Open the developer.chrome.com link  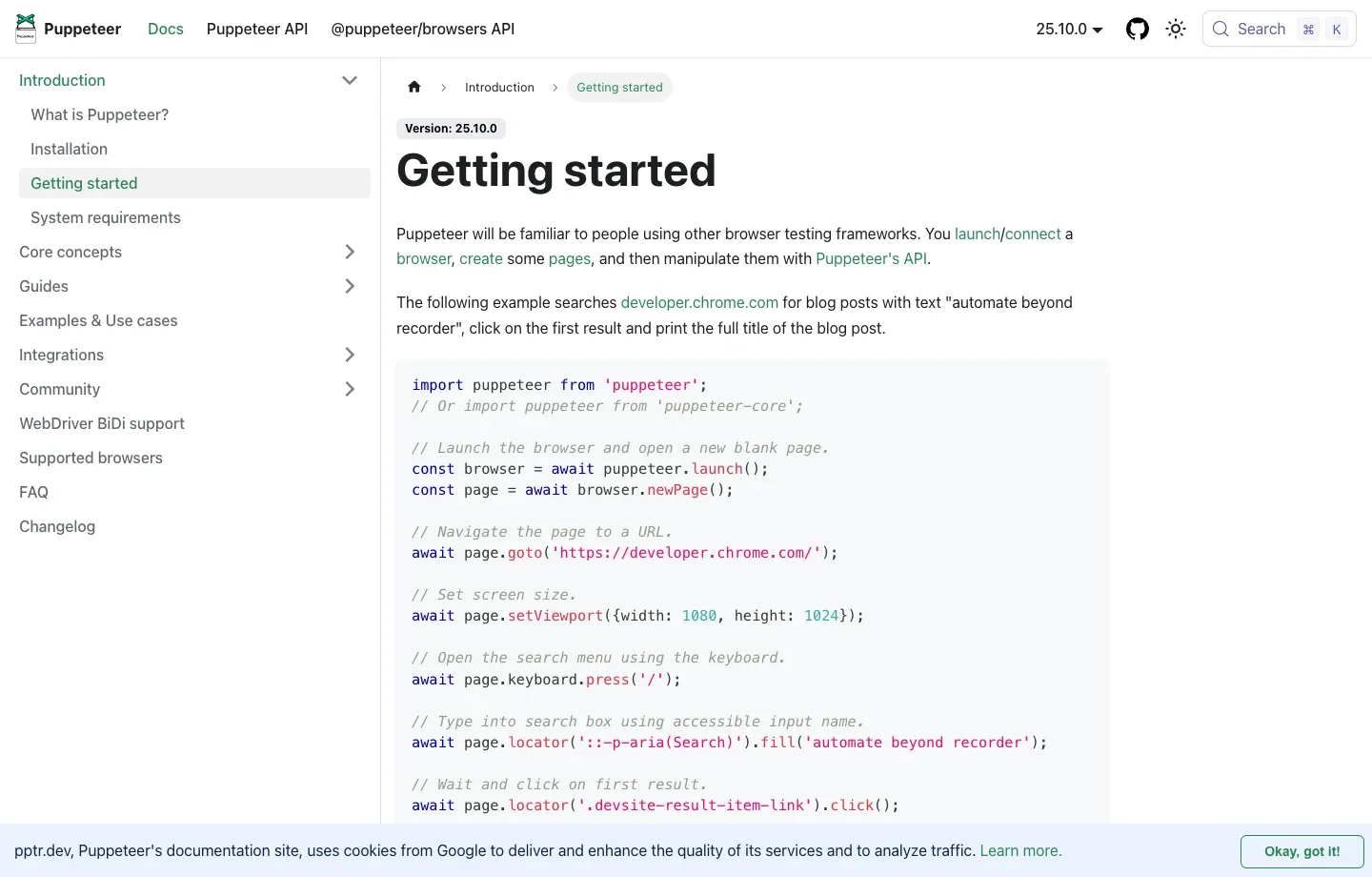[699, 302]
